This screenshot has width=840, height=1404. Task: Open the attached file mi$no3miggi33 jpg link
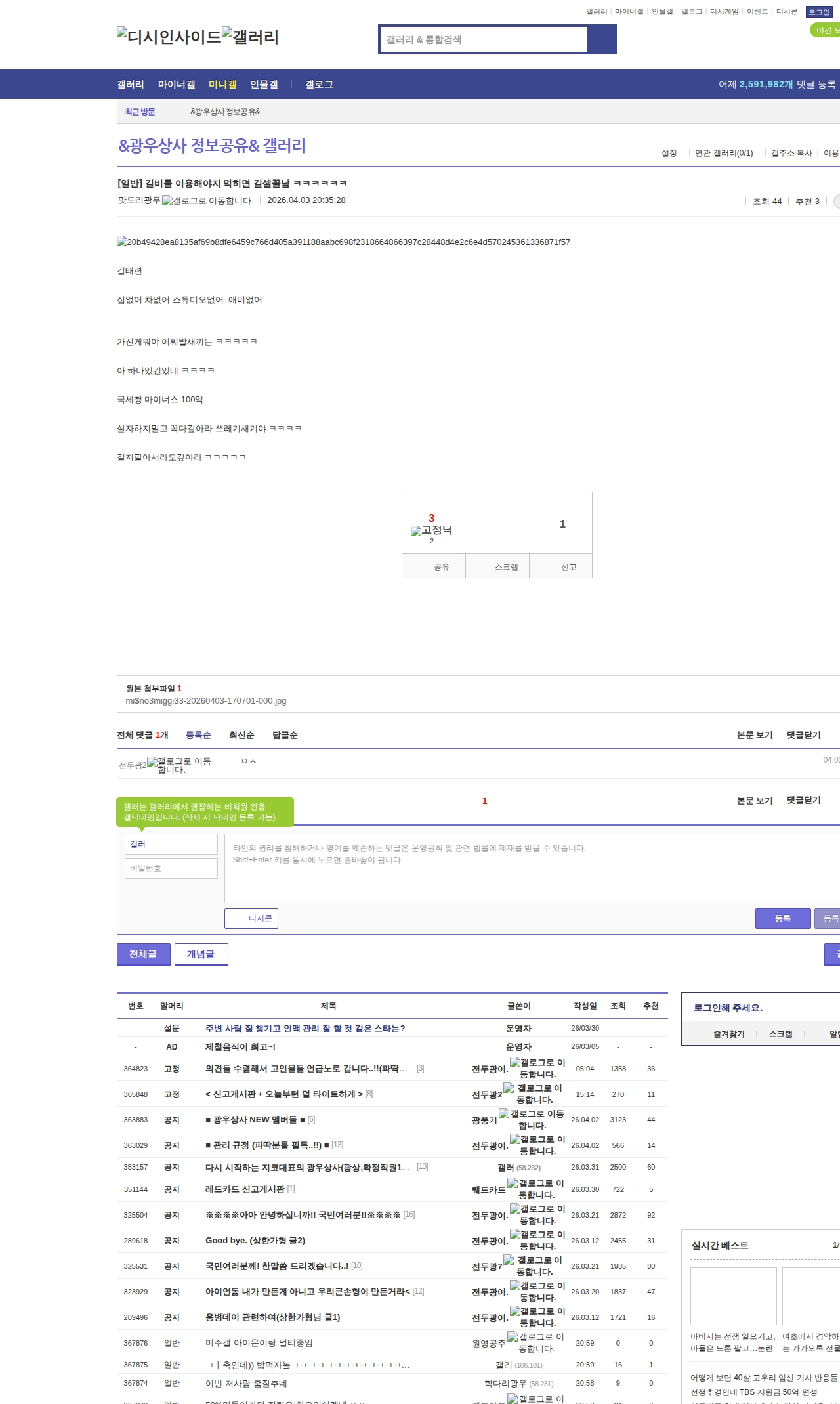(x=206, y=701)
